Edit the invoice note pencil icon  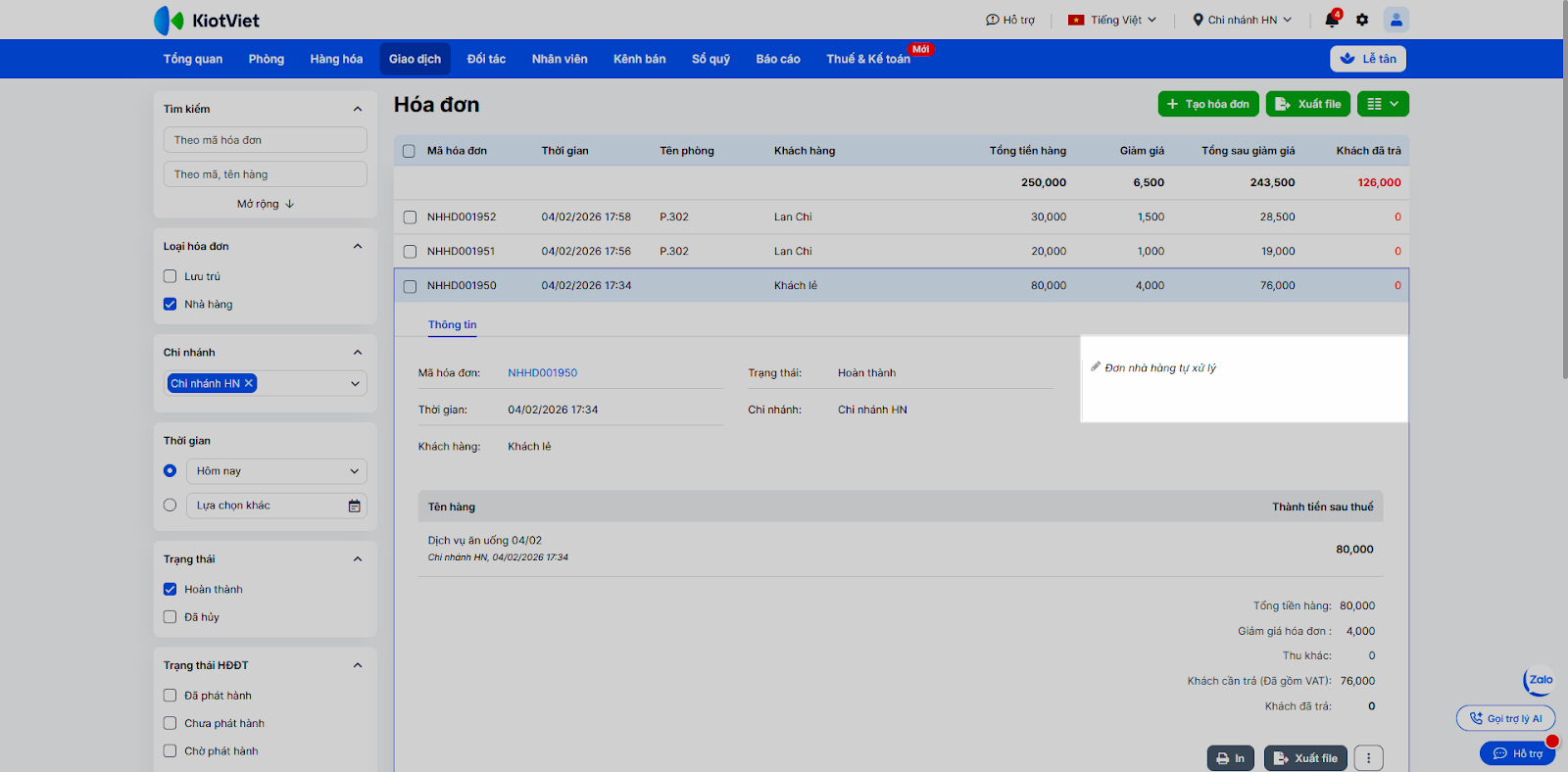point(1096,367)
